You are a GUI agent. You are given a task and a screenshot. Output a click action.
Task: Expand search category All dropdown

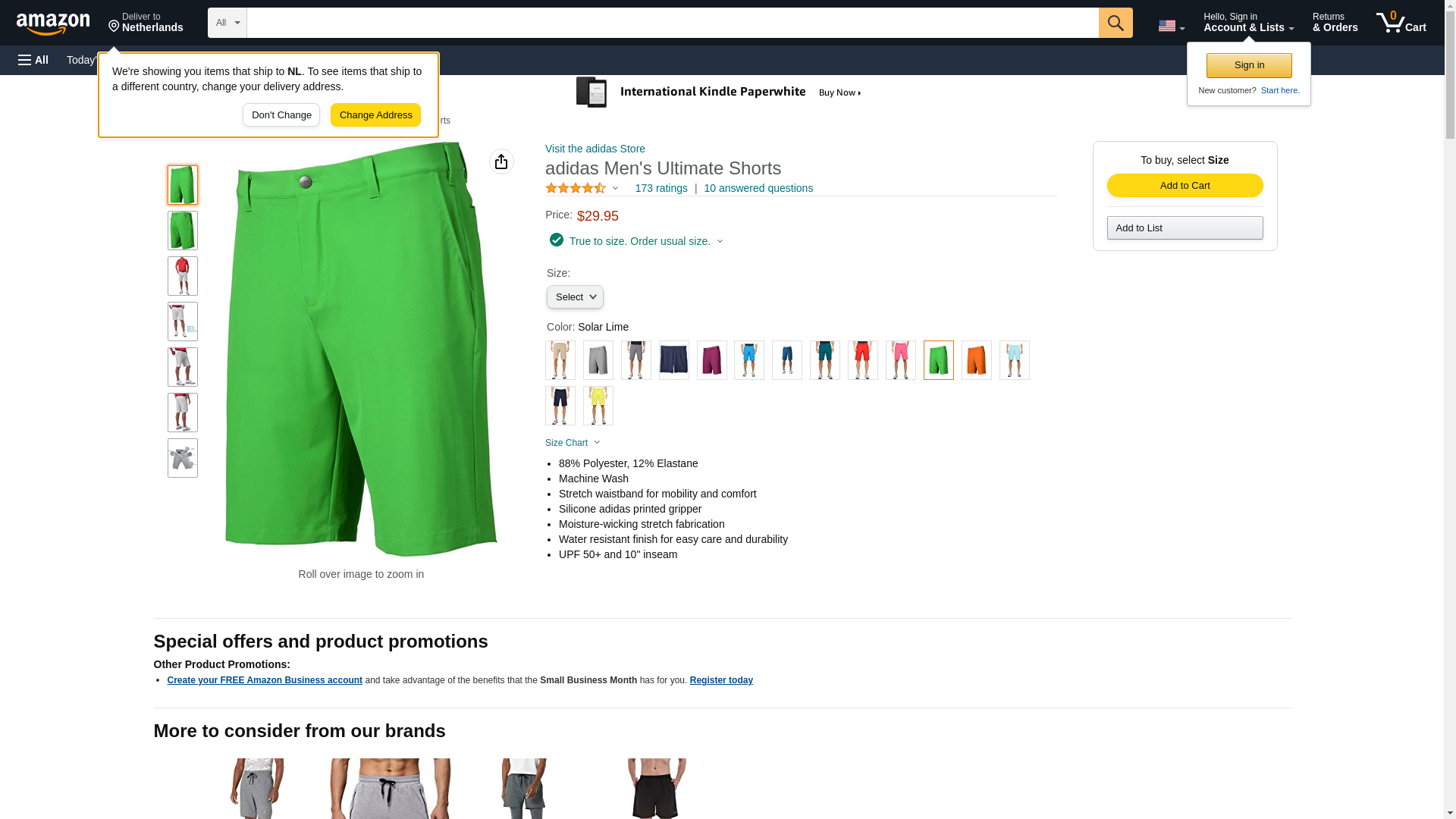point(227,23)
